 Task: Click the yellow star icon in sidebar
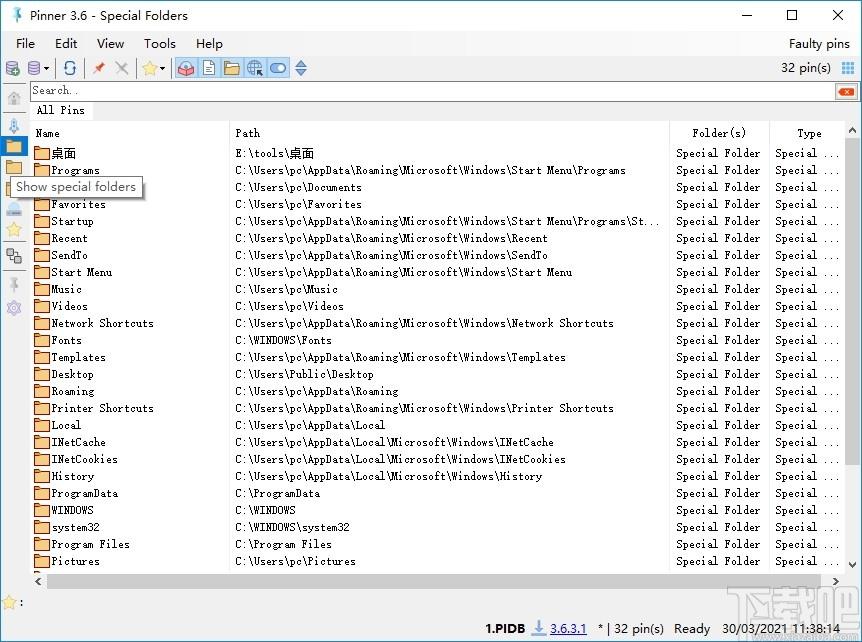(14, 229)
